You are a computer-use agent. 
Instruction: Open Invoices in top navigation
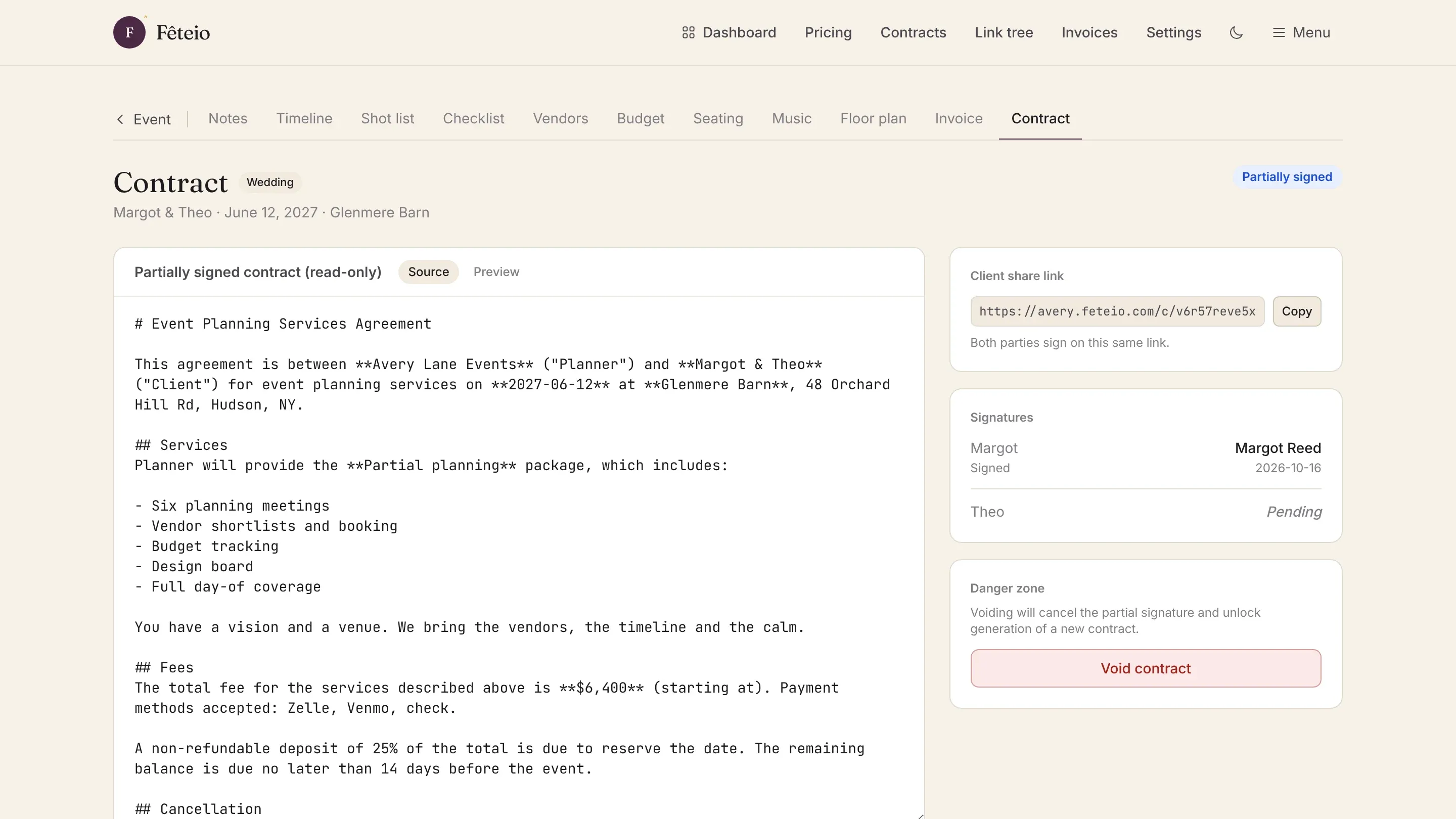pyautogui.click(x=1089, y=32)
